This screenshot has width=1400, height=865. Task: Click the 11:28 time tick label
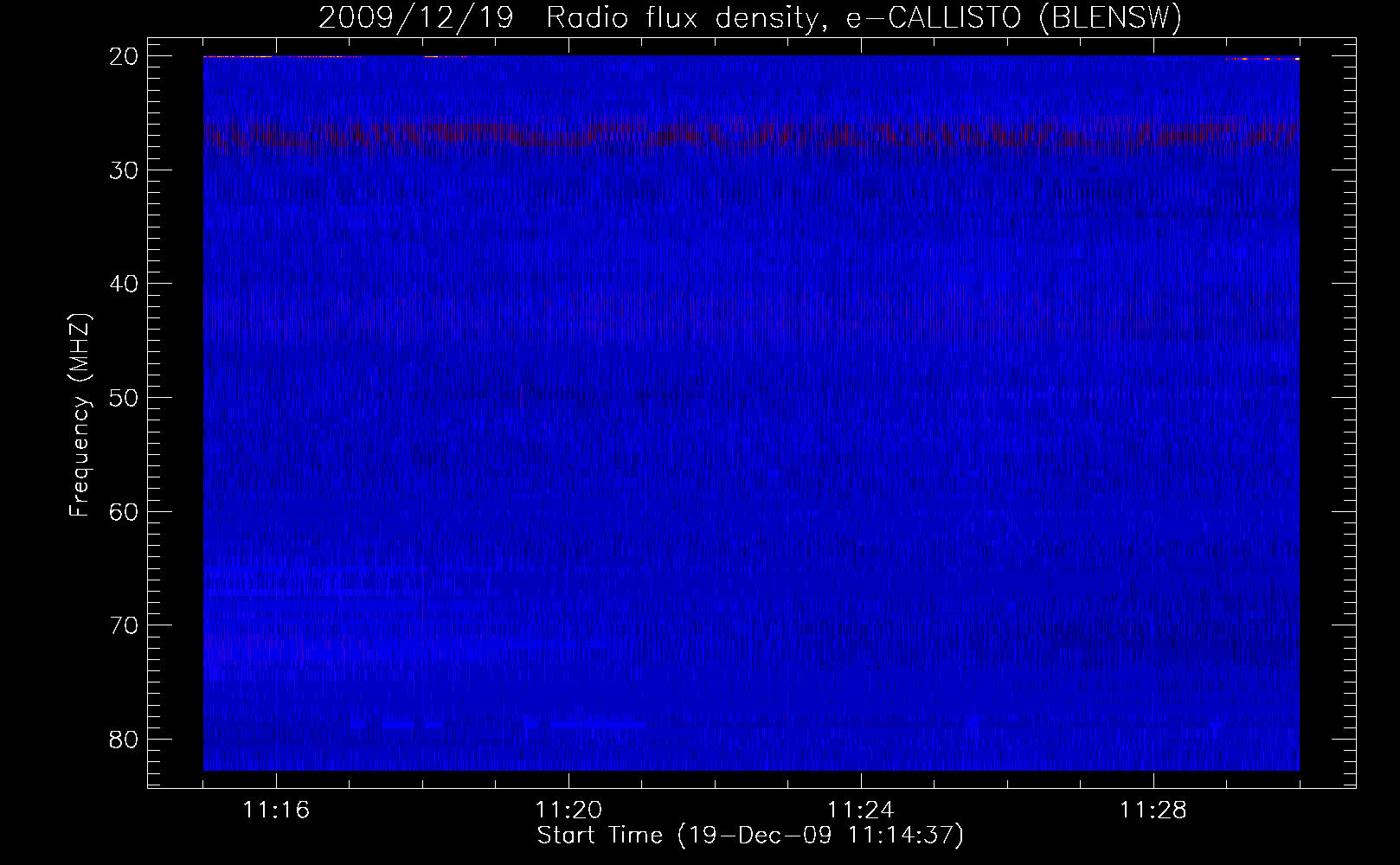pyautogui.click(x=1153, y=811)
